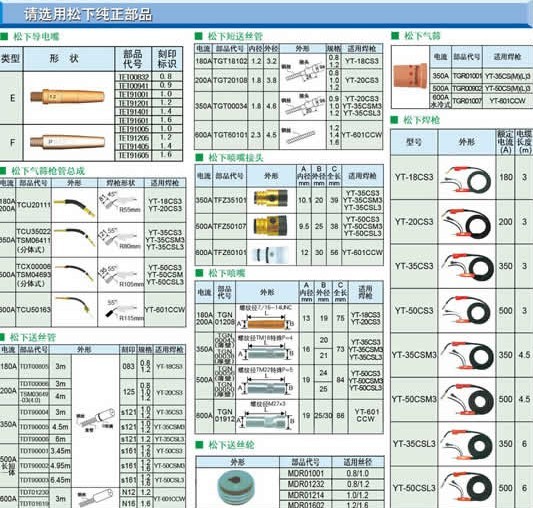The image size is (533, 508).
Task: Open the YT-20CS3 welding torch image
Action: 466,223
